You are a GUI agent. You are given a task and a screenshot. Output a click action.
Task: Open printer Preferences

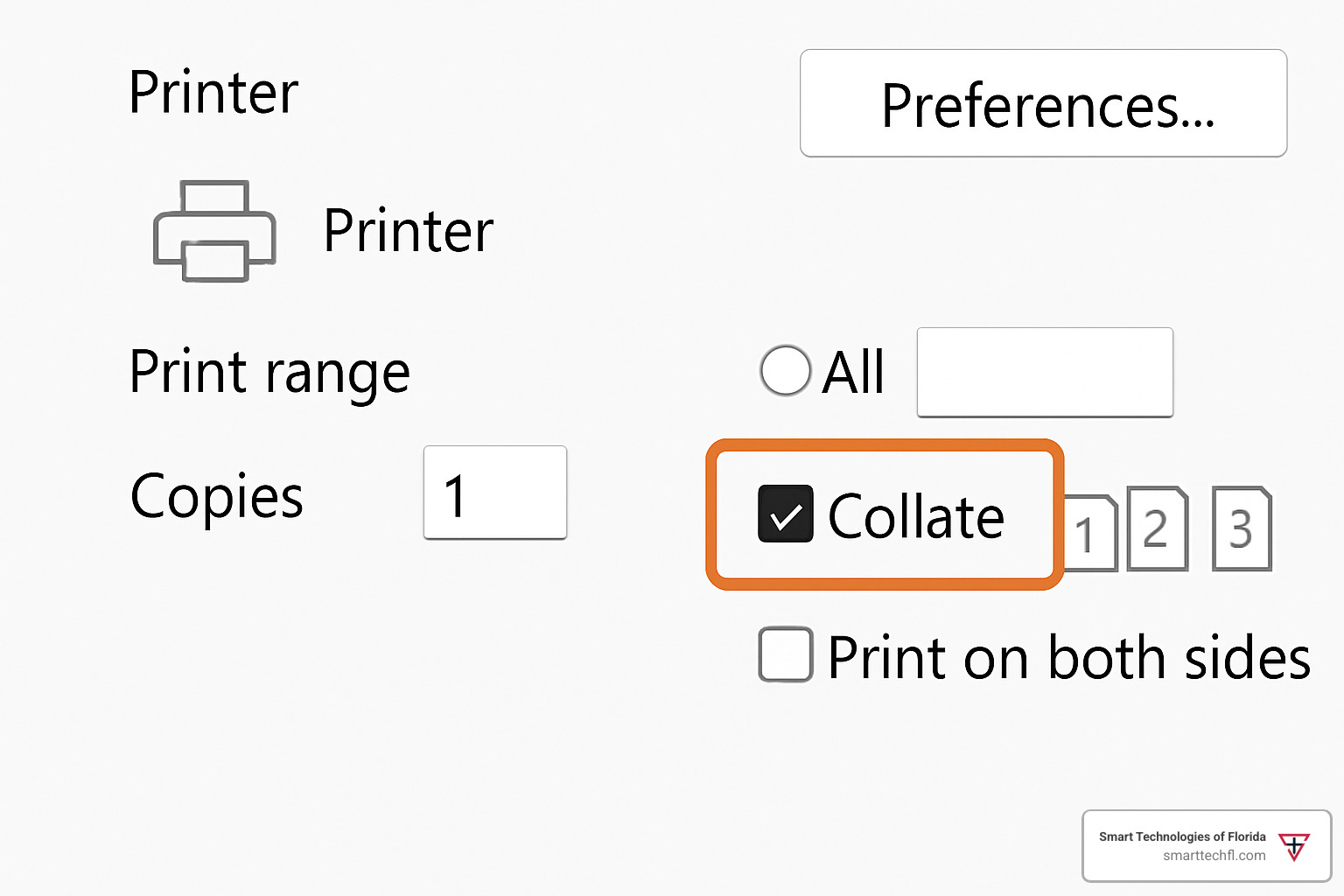(1043, 104)
